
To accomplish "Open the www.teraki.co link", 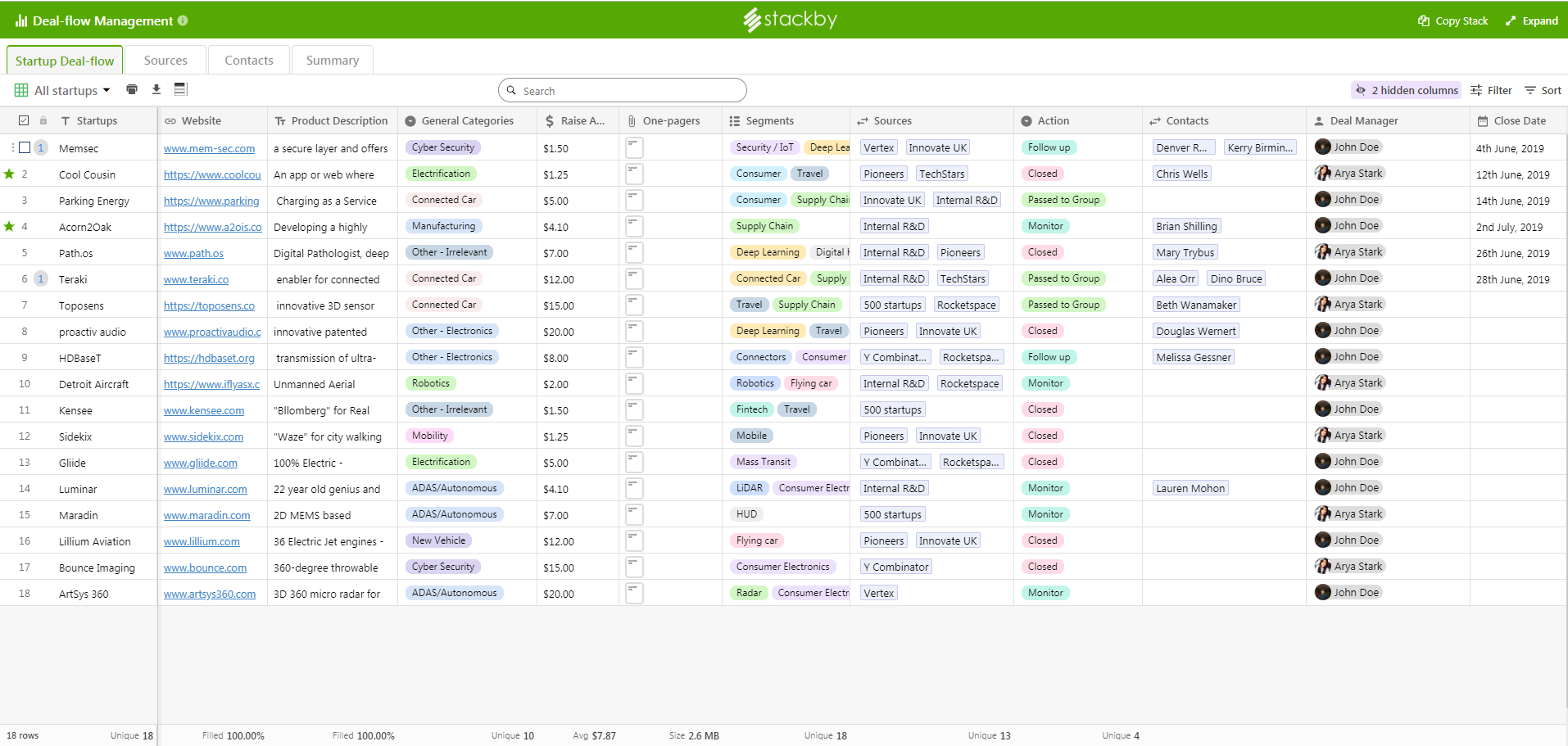I will tap(196, 279).
